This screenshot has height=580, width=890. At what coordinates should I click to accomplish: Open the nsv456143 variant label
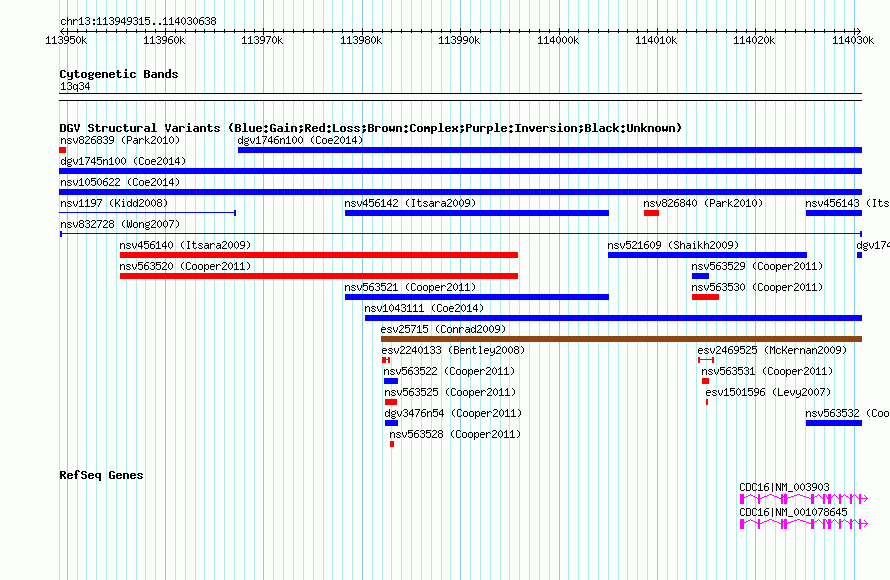pos(847,203)
